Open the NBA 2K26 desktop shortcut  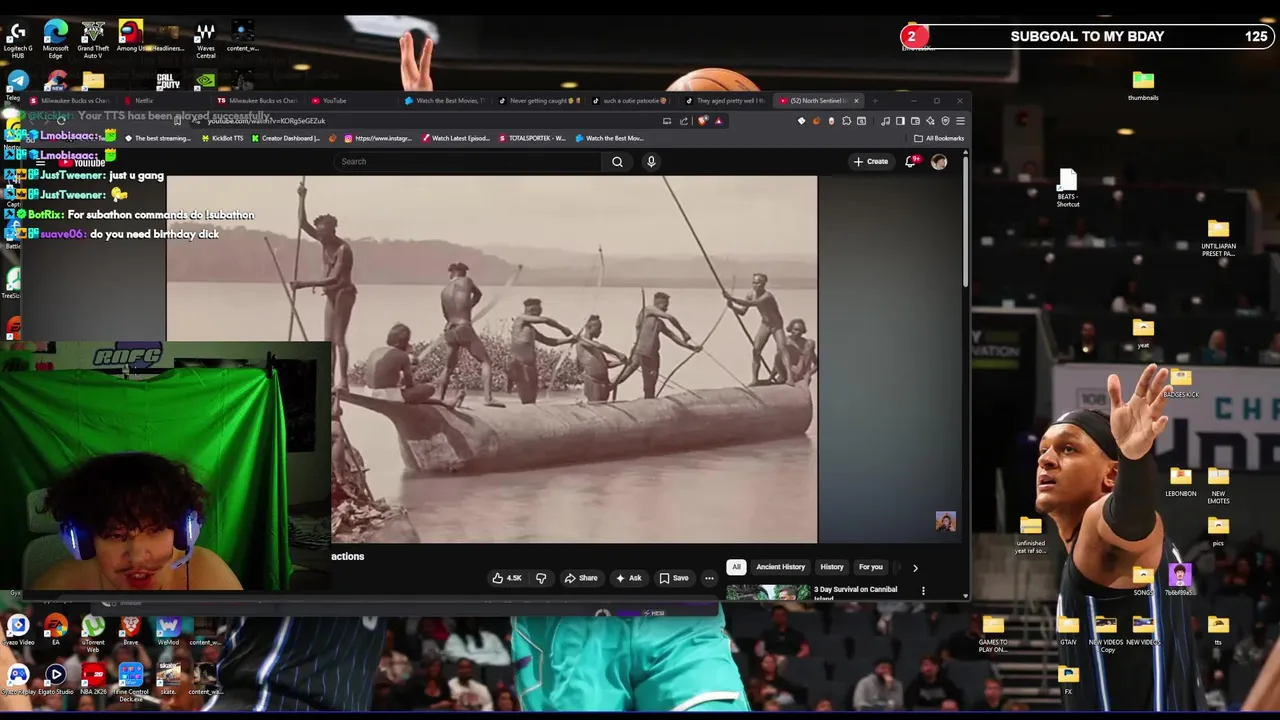(93, 679)
